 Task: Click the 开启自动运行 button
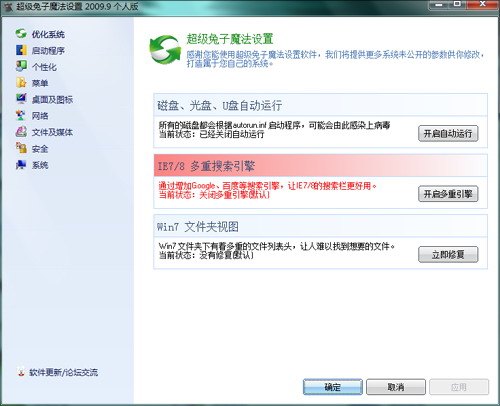(448, 134)
